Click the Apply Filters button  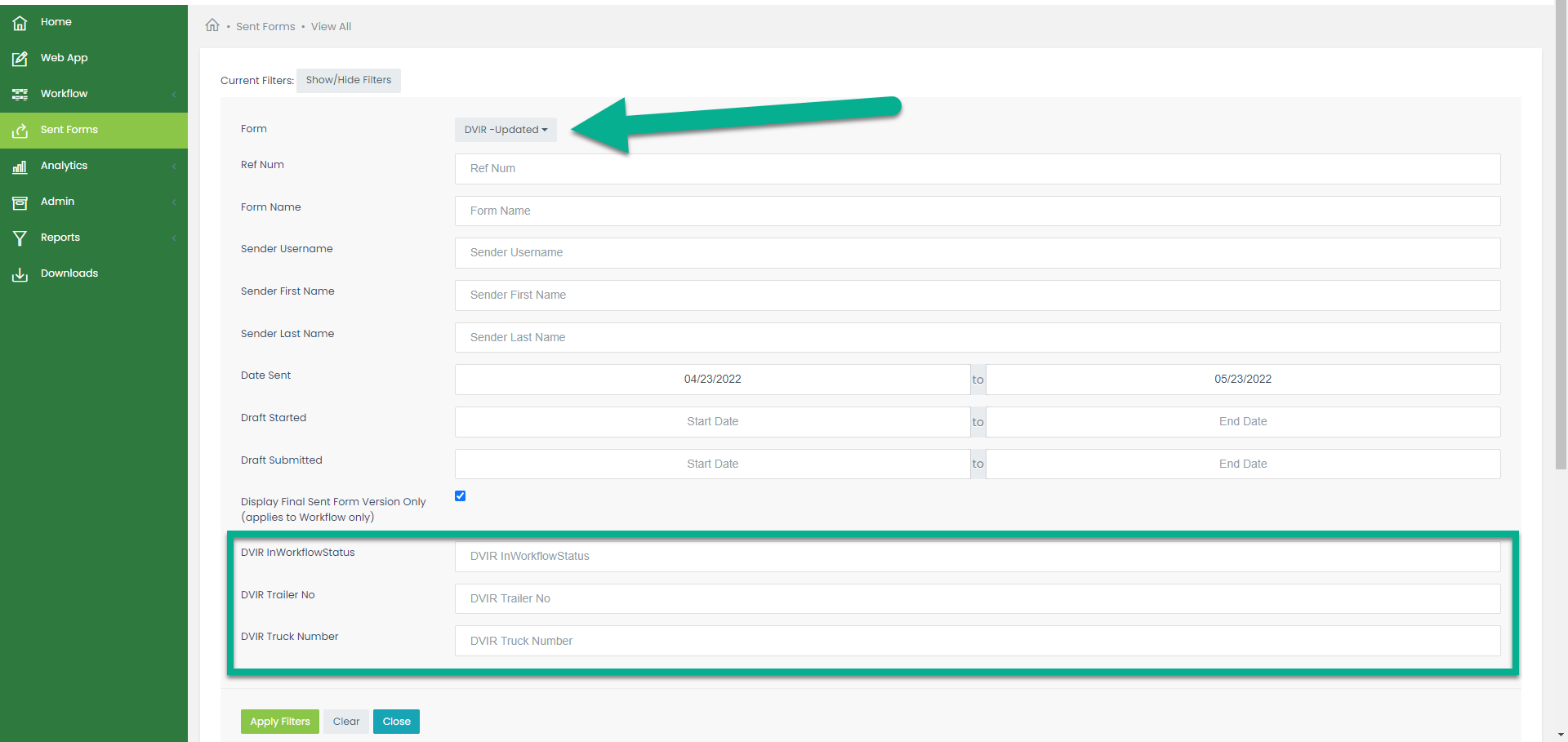coord(279,722)
